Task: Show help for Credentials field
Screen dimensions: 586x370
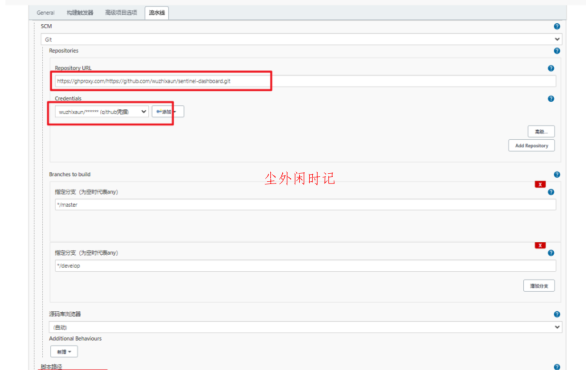Action: click(551, 99)
